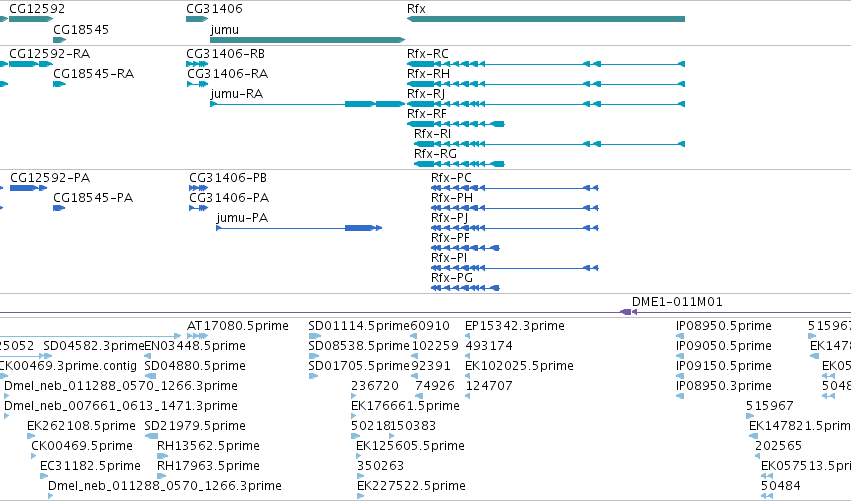Open the Rfx-RH transcript label
851x501 pixels.
(428, 74)
